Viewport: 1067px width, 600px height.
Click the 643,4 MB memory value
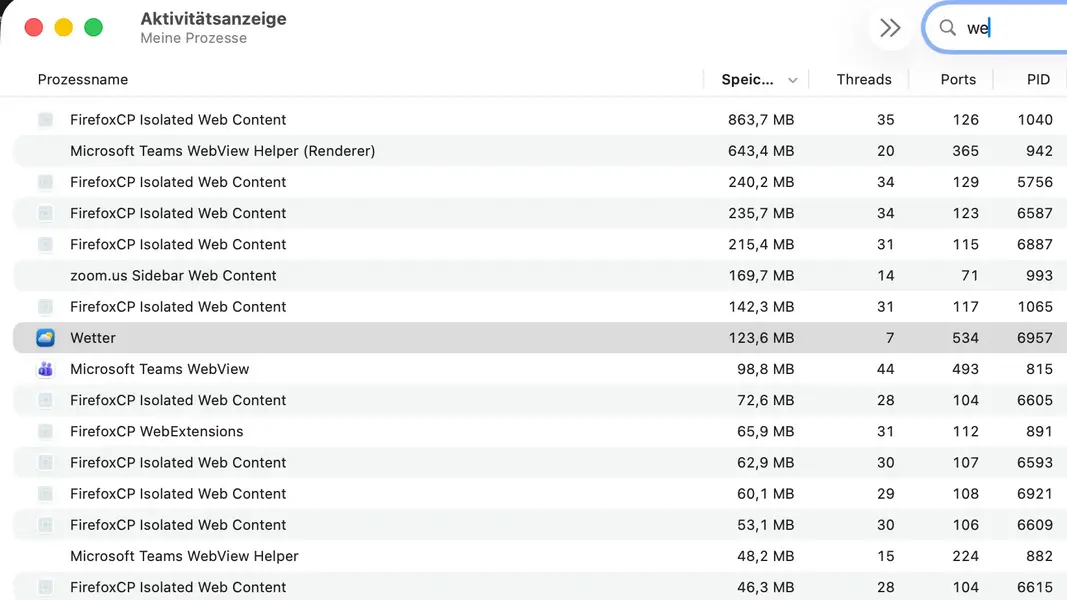click(761, 151)
